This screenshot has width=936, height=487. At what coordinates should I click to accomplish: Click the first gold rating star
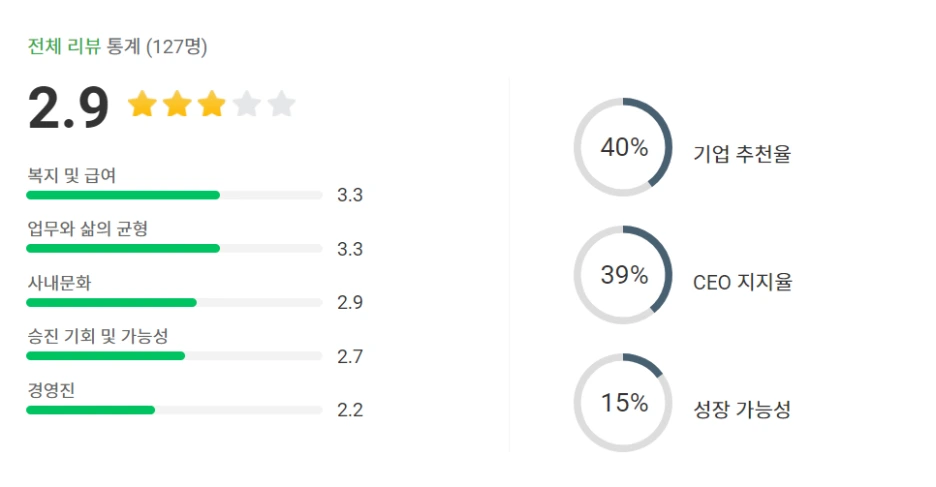pos(142,104)
